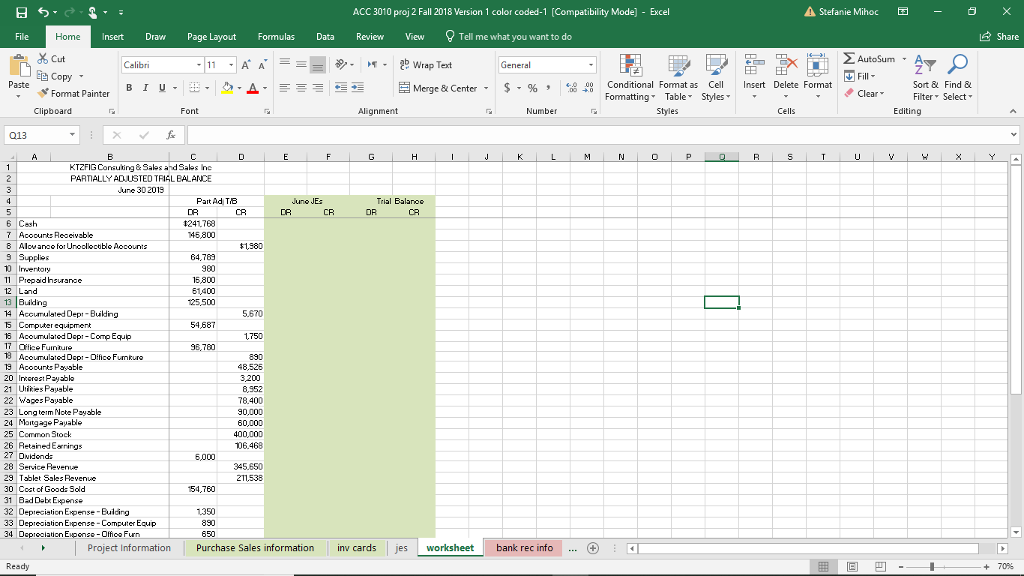Toggle Center horizontal alignment
The width and height of the screenshot is (1024, 576).
pos(301,88)
